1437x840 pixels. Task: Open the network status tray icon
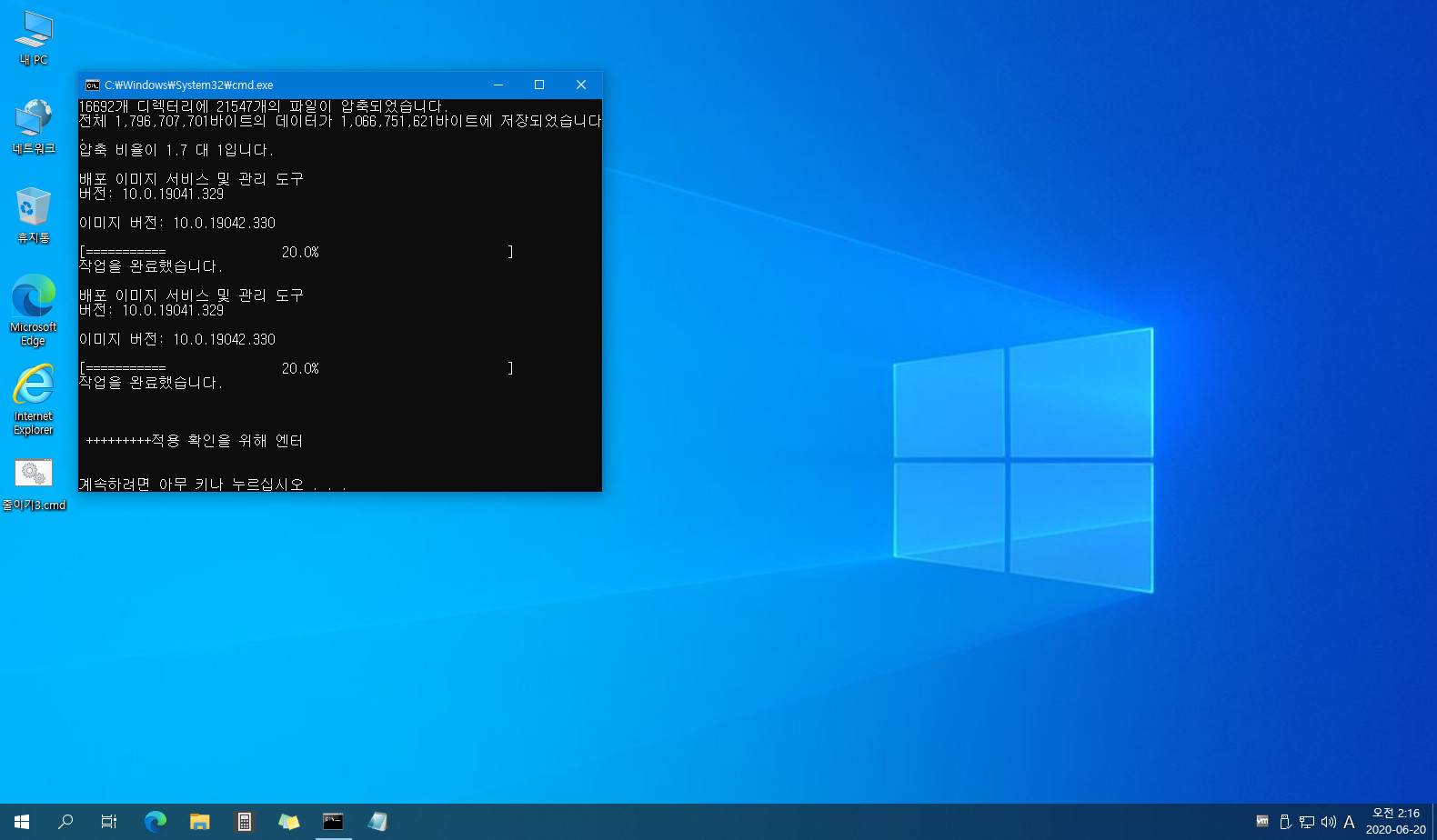[1307, 822]
